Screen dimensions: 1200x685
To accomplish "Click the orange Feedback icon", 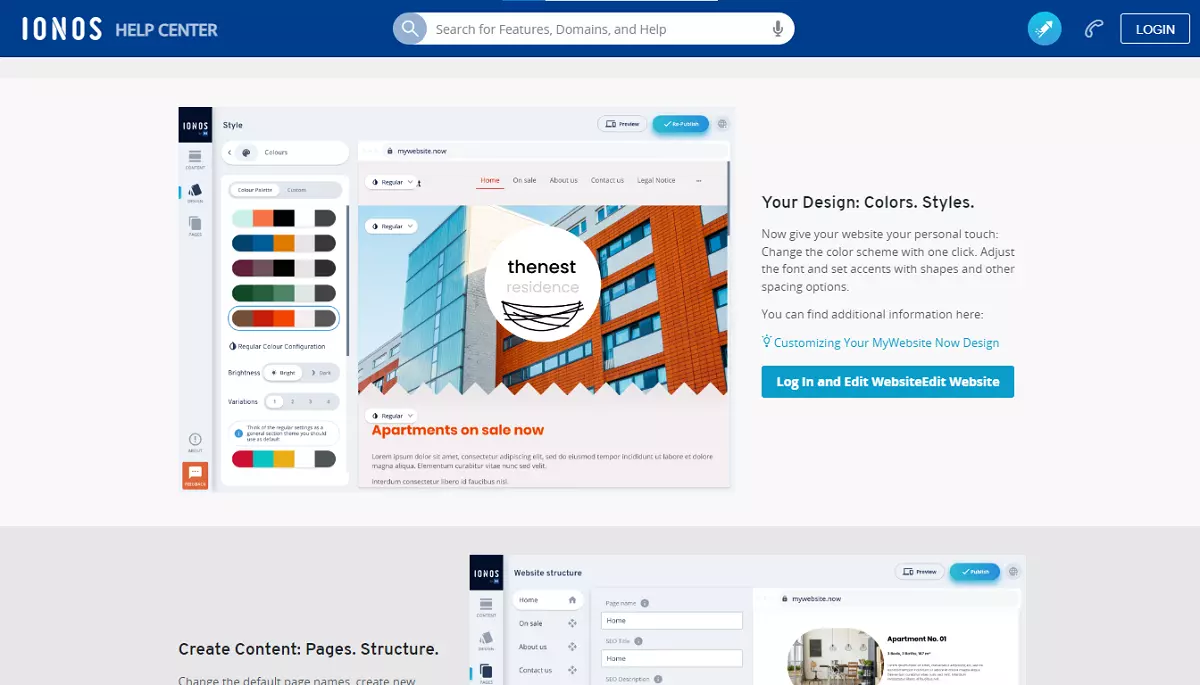I will [x=195, y=475].
